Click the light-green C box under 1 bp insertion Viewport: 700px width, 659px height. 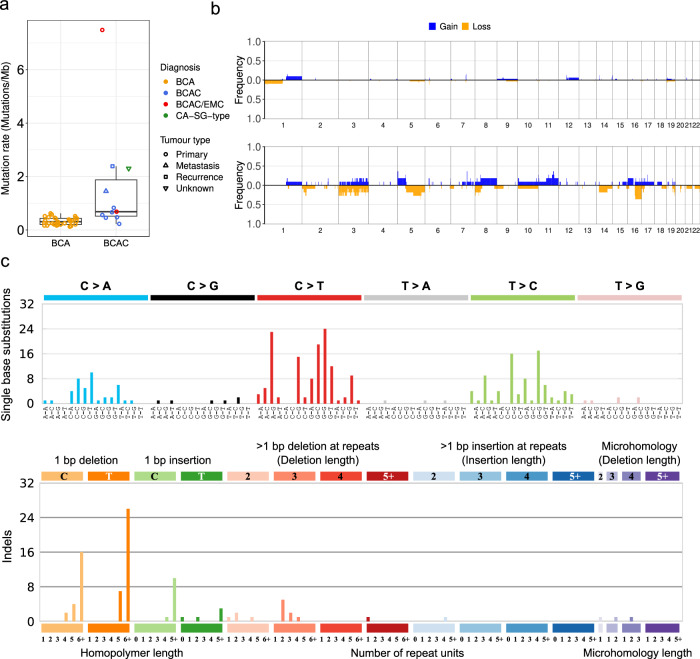pos(155,476)
